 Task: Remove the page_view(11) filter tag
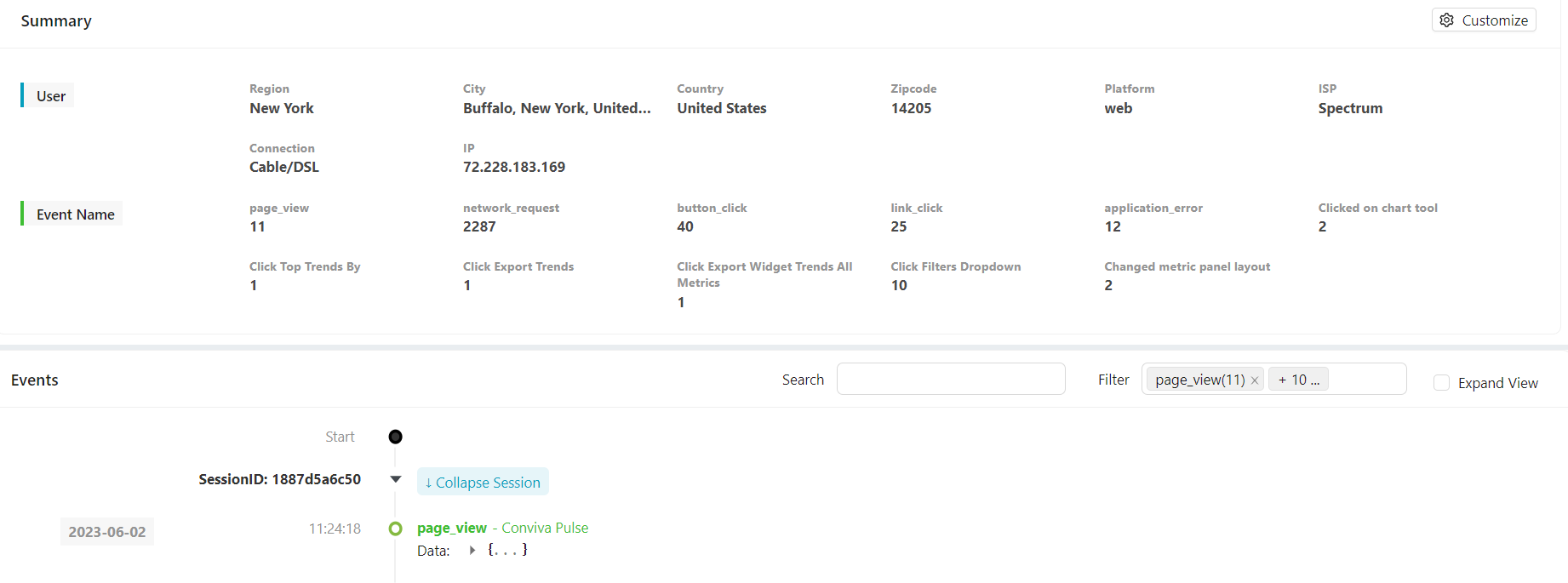pyautogui.click(x=1254, y=380)
